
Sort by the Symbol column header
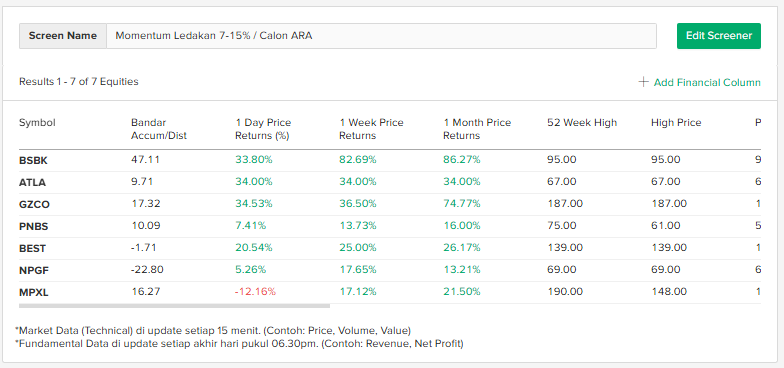[37, 122]
